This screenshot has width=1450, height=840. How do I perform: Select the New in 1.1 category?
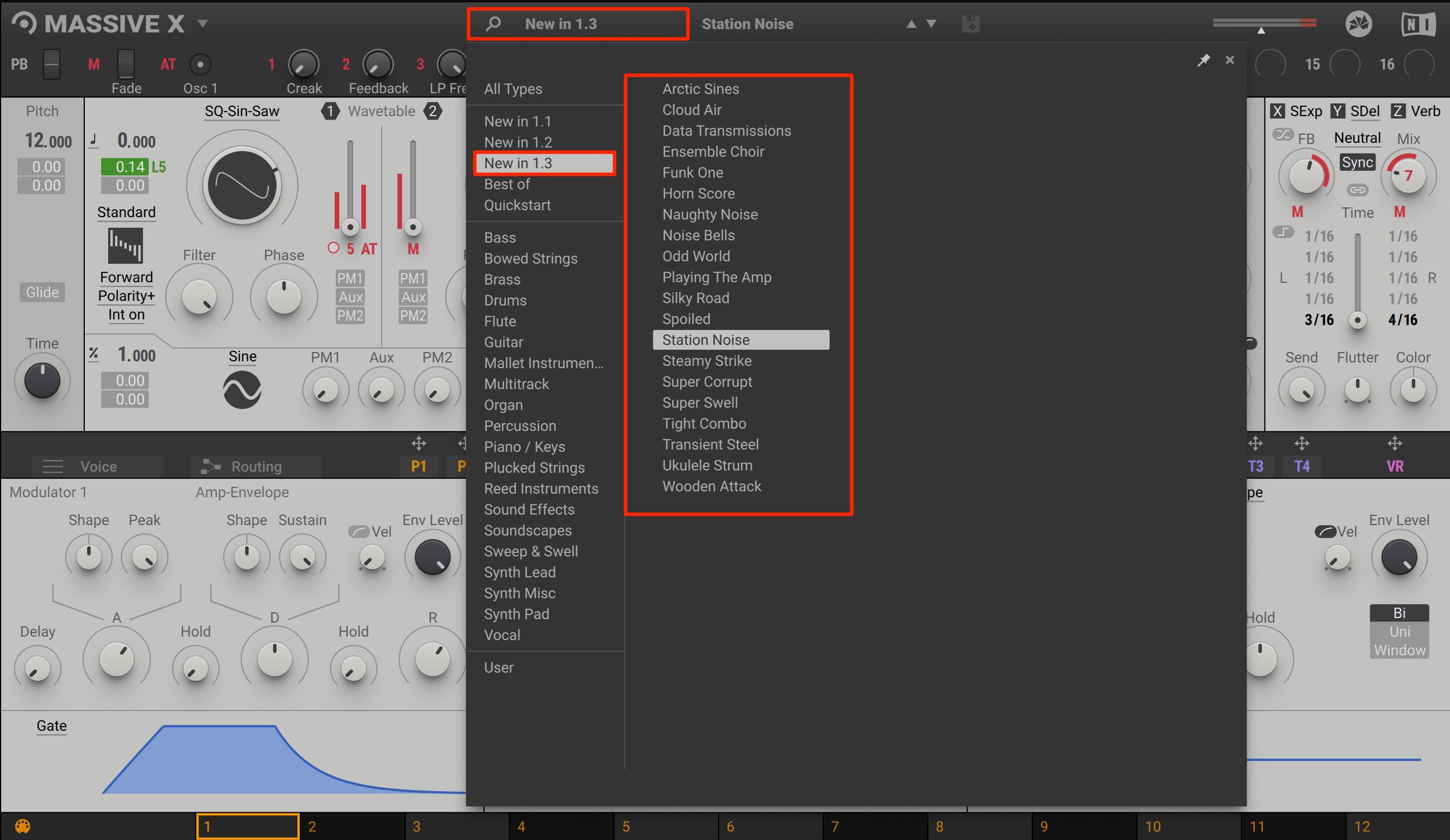(518, 121)
